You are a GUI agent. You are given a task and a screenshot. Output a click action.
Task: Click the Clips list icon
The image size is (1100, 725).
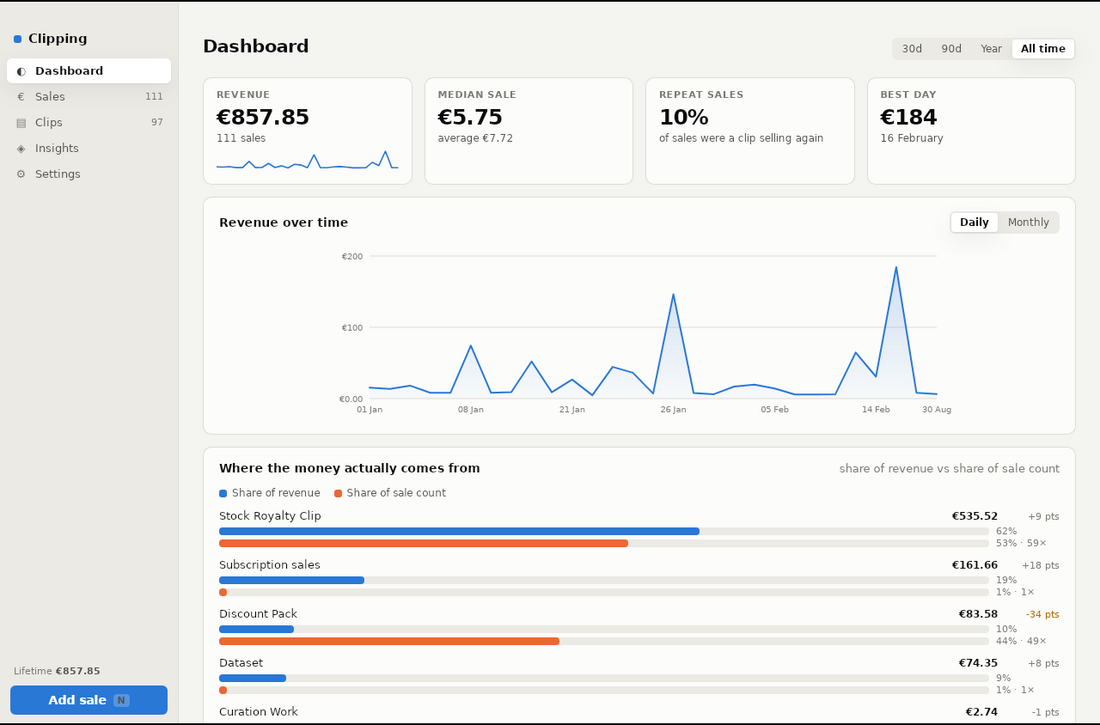click(x=21, y=123)
